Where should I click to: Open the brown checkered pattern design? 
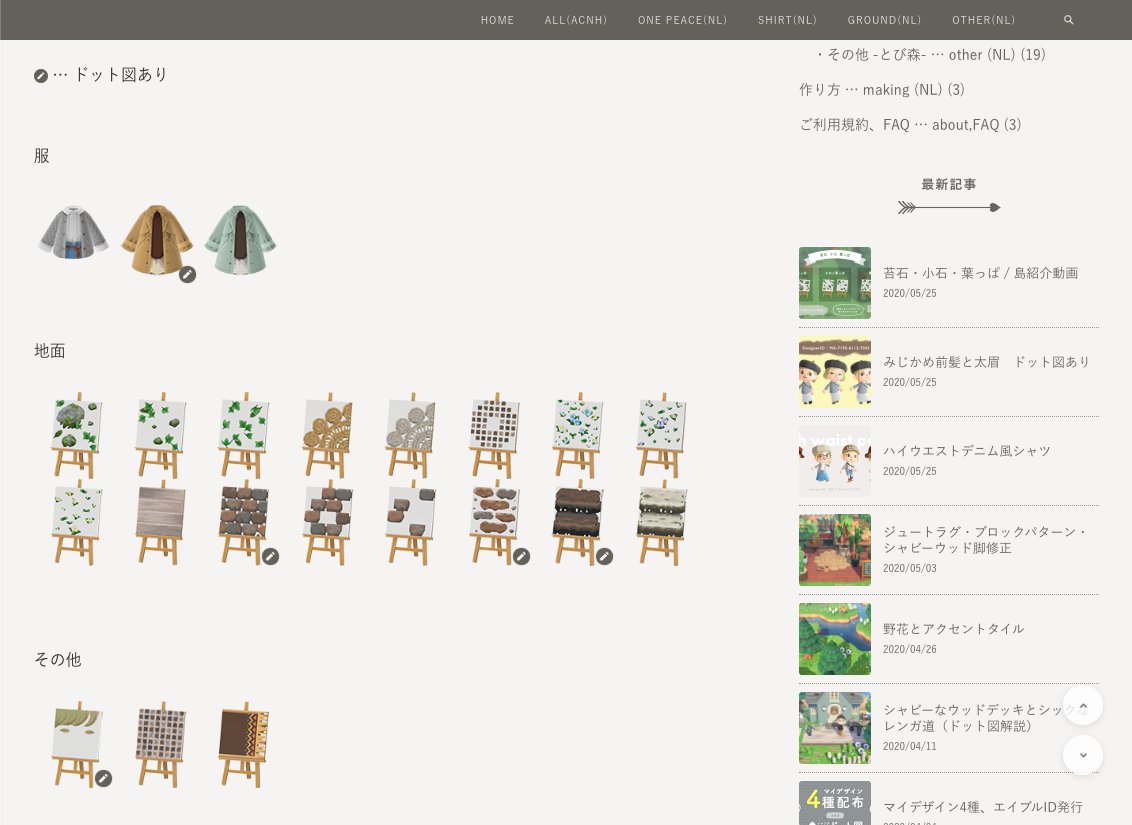pyautogui.click(x=160, y=744)
